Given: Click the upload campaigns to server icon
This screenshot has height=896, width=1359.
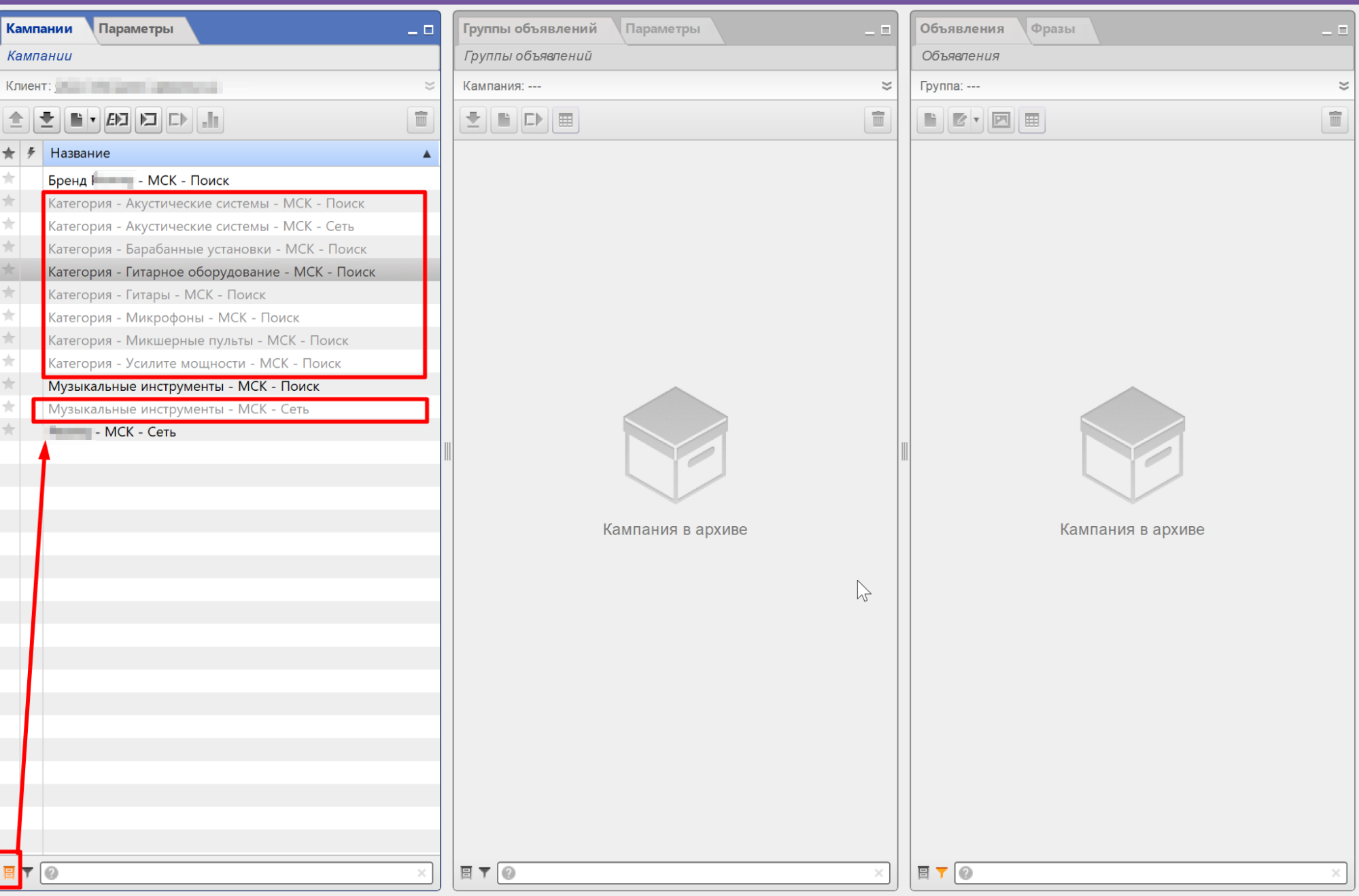Looking at the screenshot, I should click(16, 120).
